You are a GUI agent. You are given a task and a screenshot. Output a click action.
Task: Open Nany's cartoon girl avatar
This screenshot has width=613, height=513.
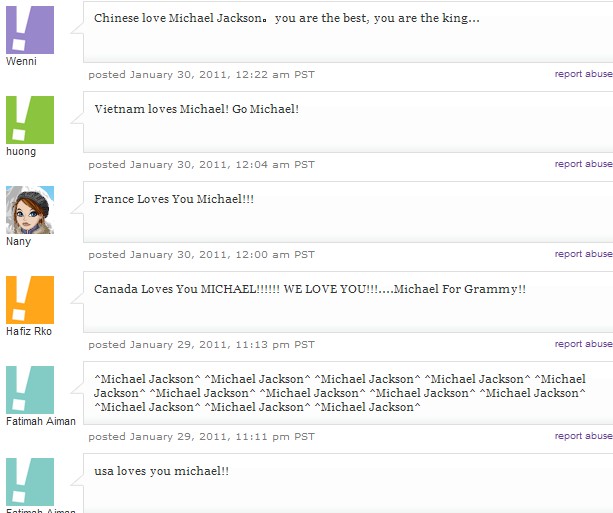pos(30,210)
